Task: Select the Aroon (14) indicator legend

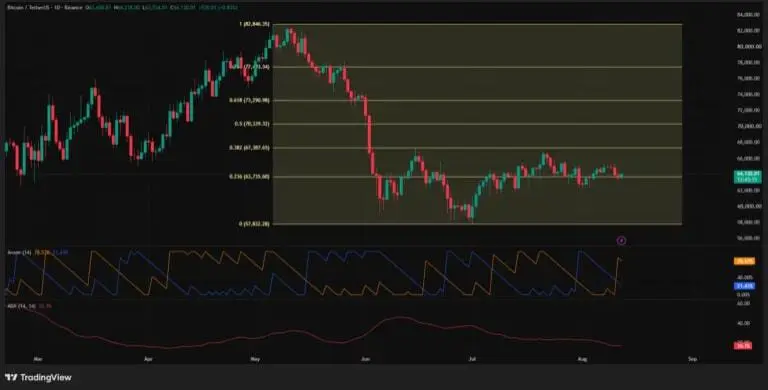Action: click(x=19, y=252)
